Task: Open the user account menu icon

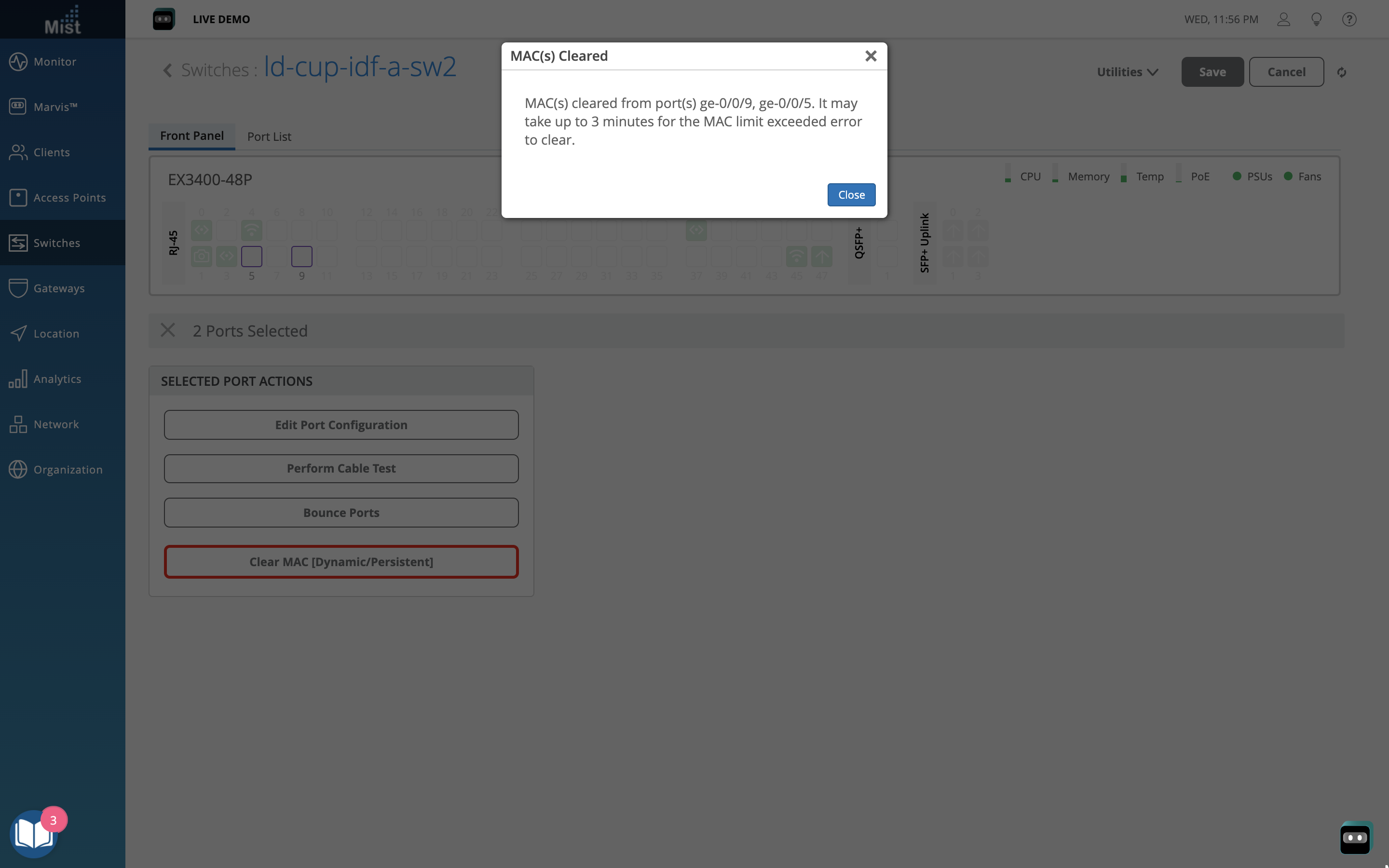Action: click(x=1283, y=19)
